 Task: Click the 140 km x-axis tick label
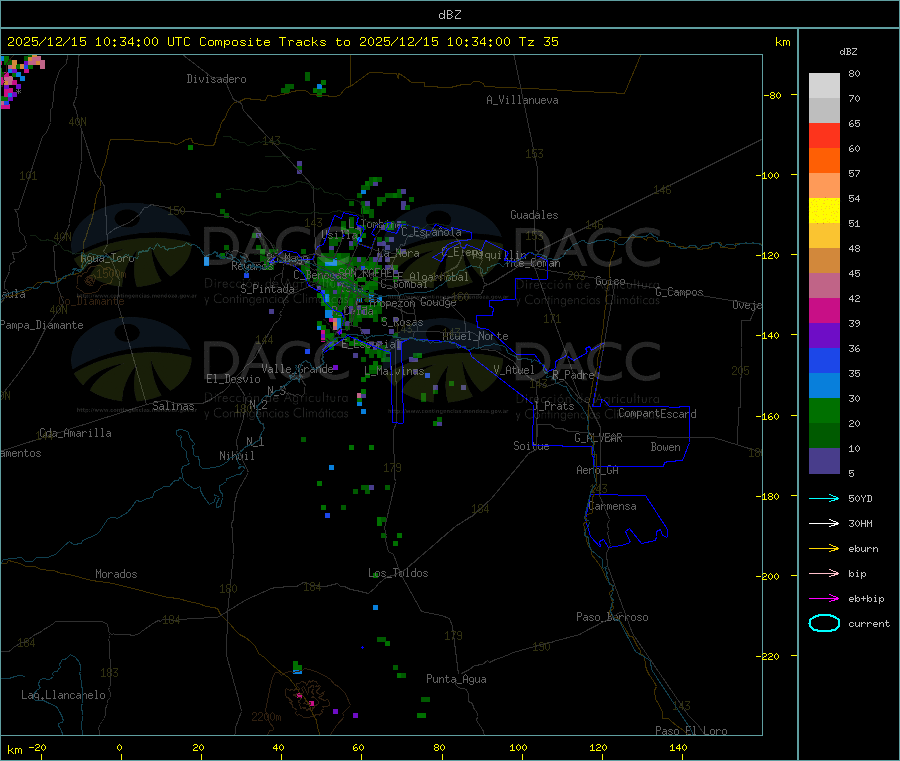click(678, 748)
